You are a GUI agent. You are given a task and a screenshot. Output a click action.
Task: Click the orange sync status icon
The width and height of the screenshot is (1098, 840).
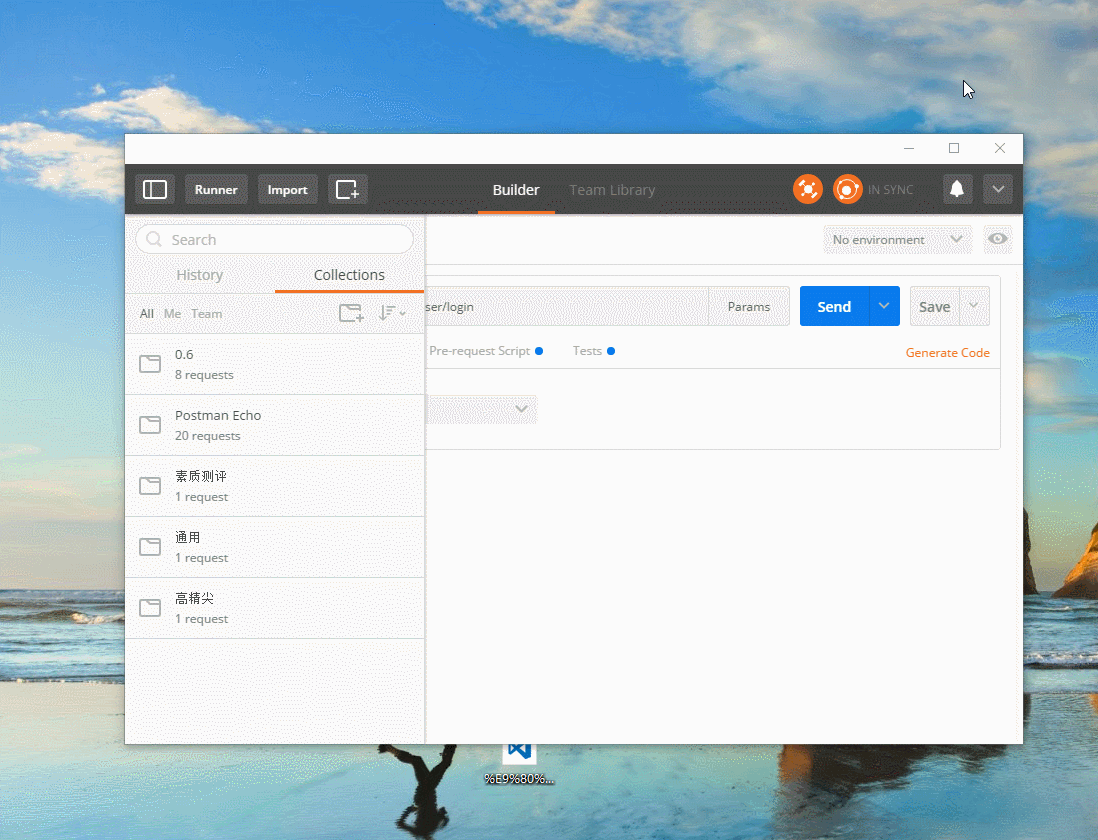pos(847,189)
